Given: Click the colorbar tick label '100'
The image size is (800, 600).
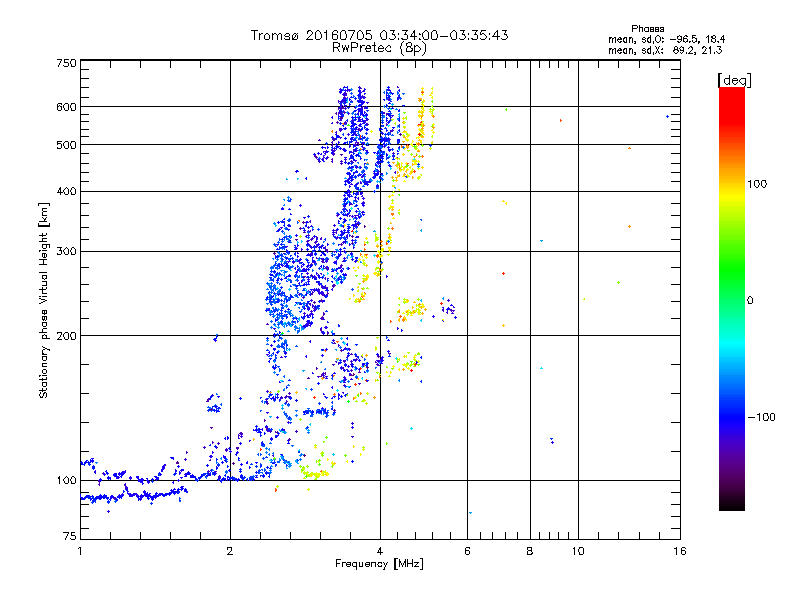Looking at the screenshot, I should click(x=757, y=184).
